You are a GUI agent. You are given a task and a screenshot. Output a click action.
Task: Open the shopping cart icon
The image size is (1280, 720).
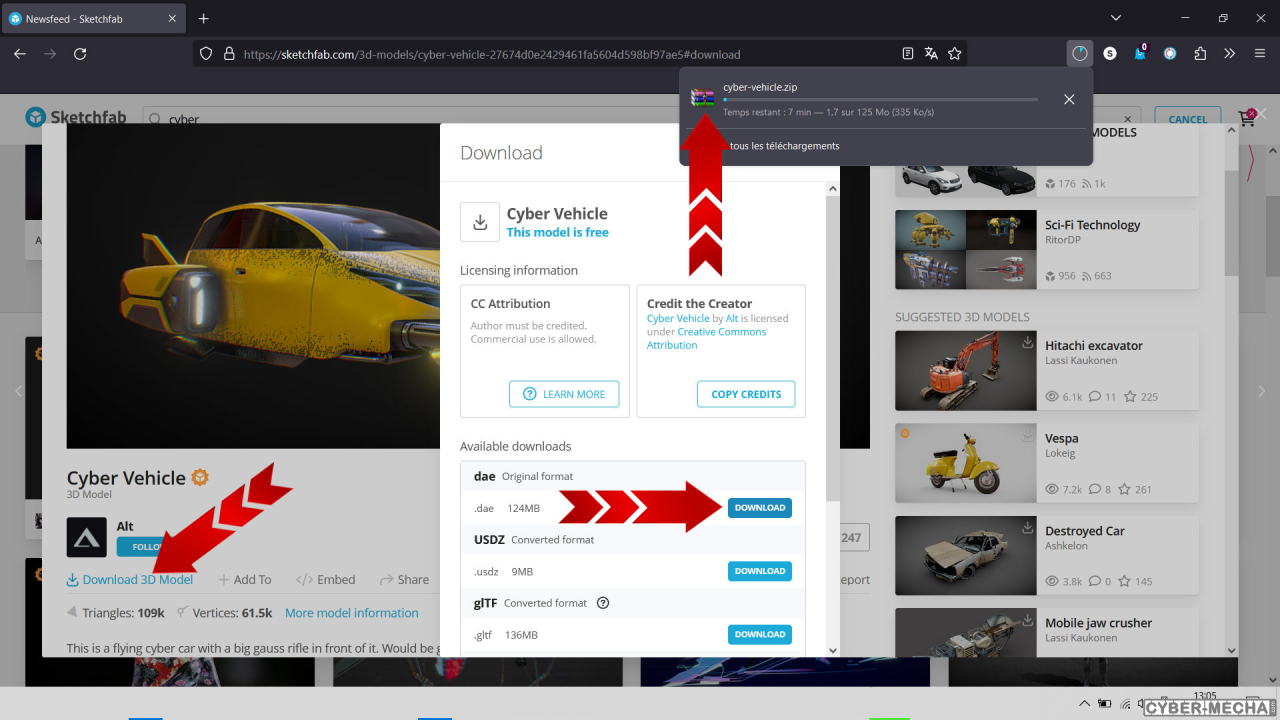click(1247, 118)
